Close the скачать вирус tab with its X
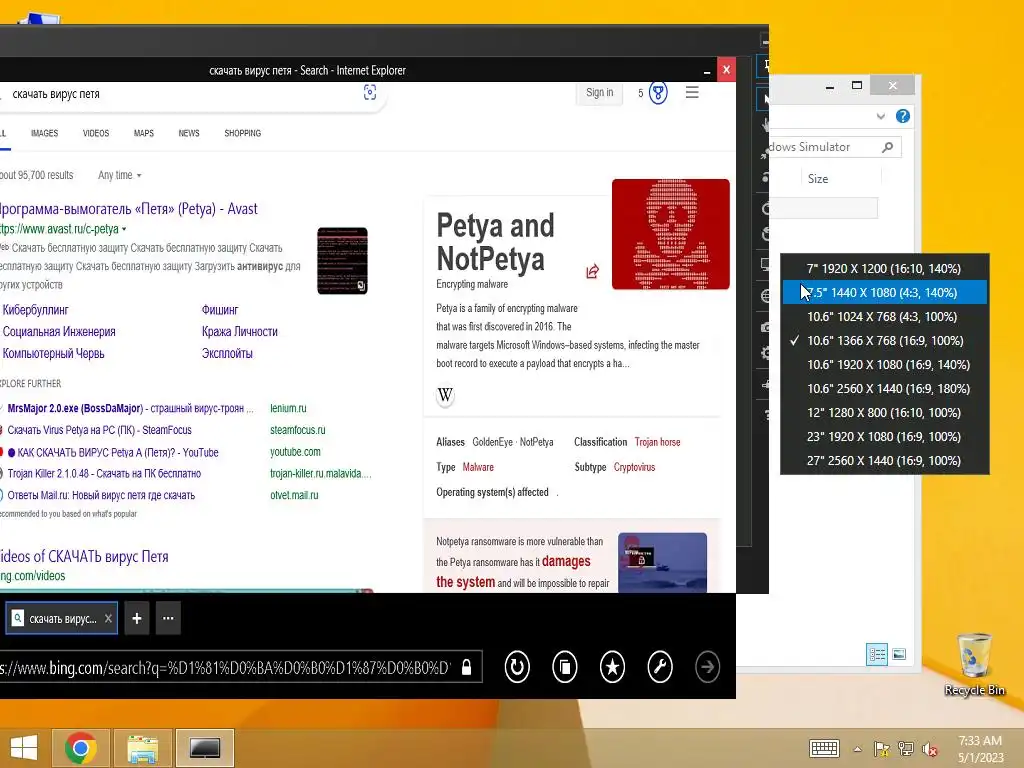1024x768 pixels. click(108, 618)
